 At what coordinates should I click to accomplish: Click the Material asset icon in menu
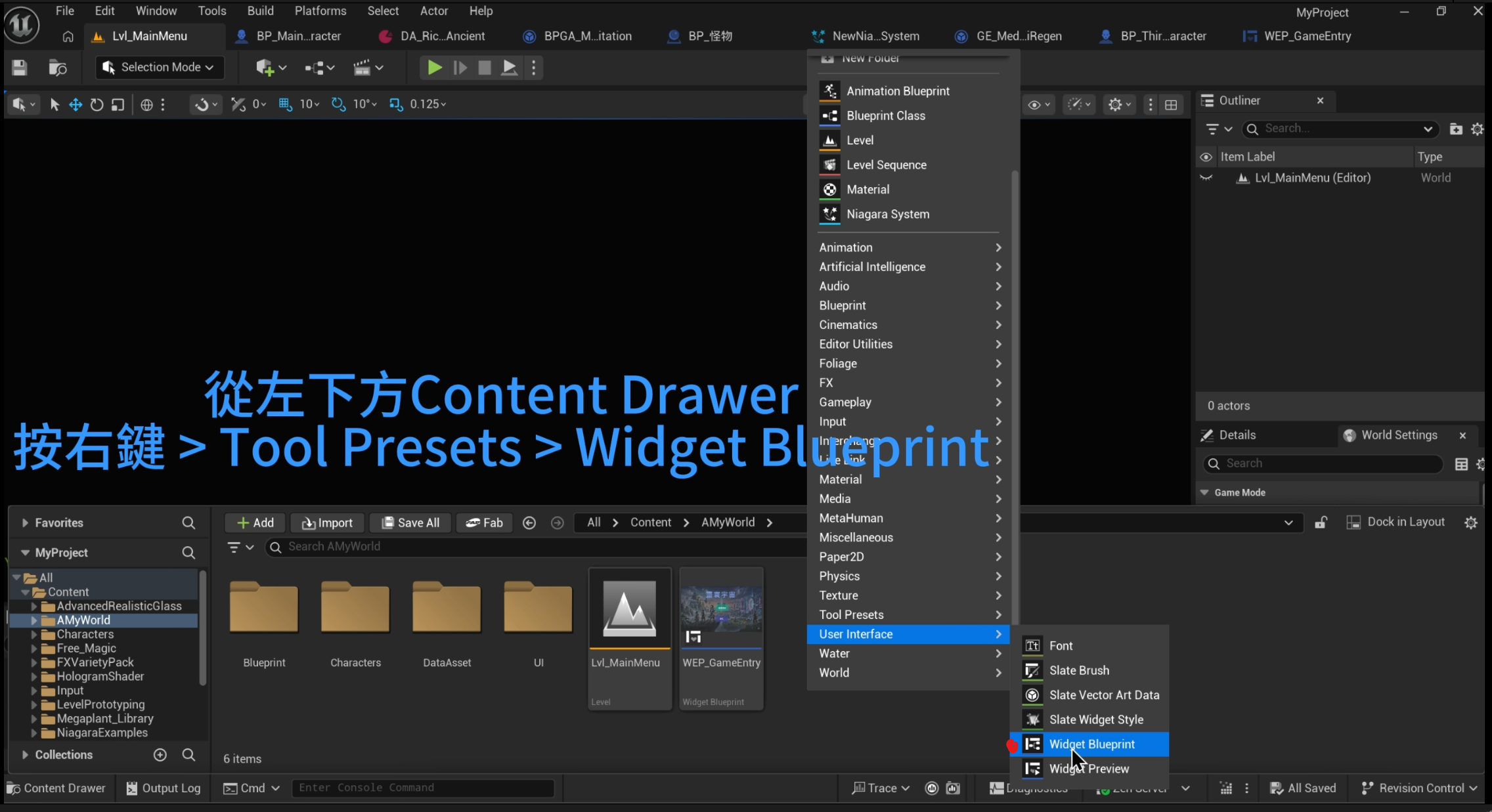tap(830, 189)
